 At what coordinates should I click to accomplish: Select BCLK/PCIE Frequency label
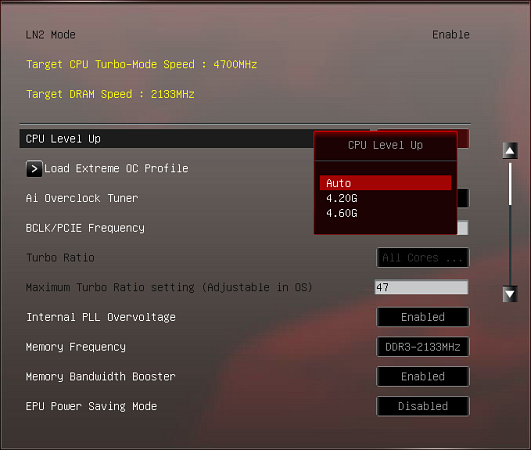tap(85, 228)
